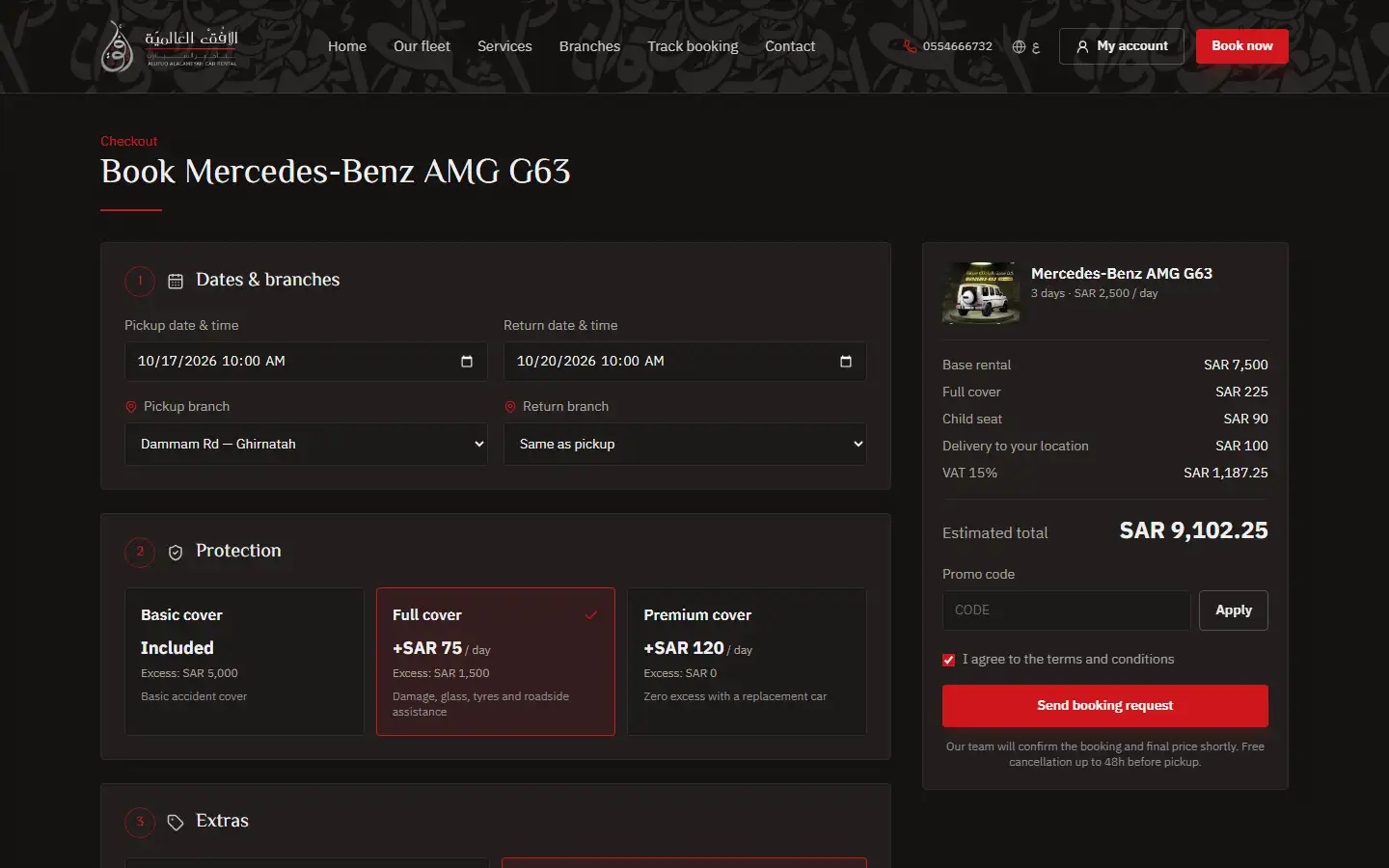The height and width of the screenshot is (868, 1389).
Task: Select the Basic cover option
Action: [244, 662]
